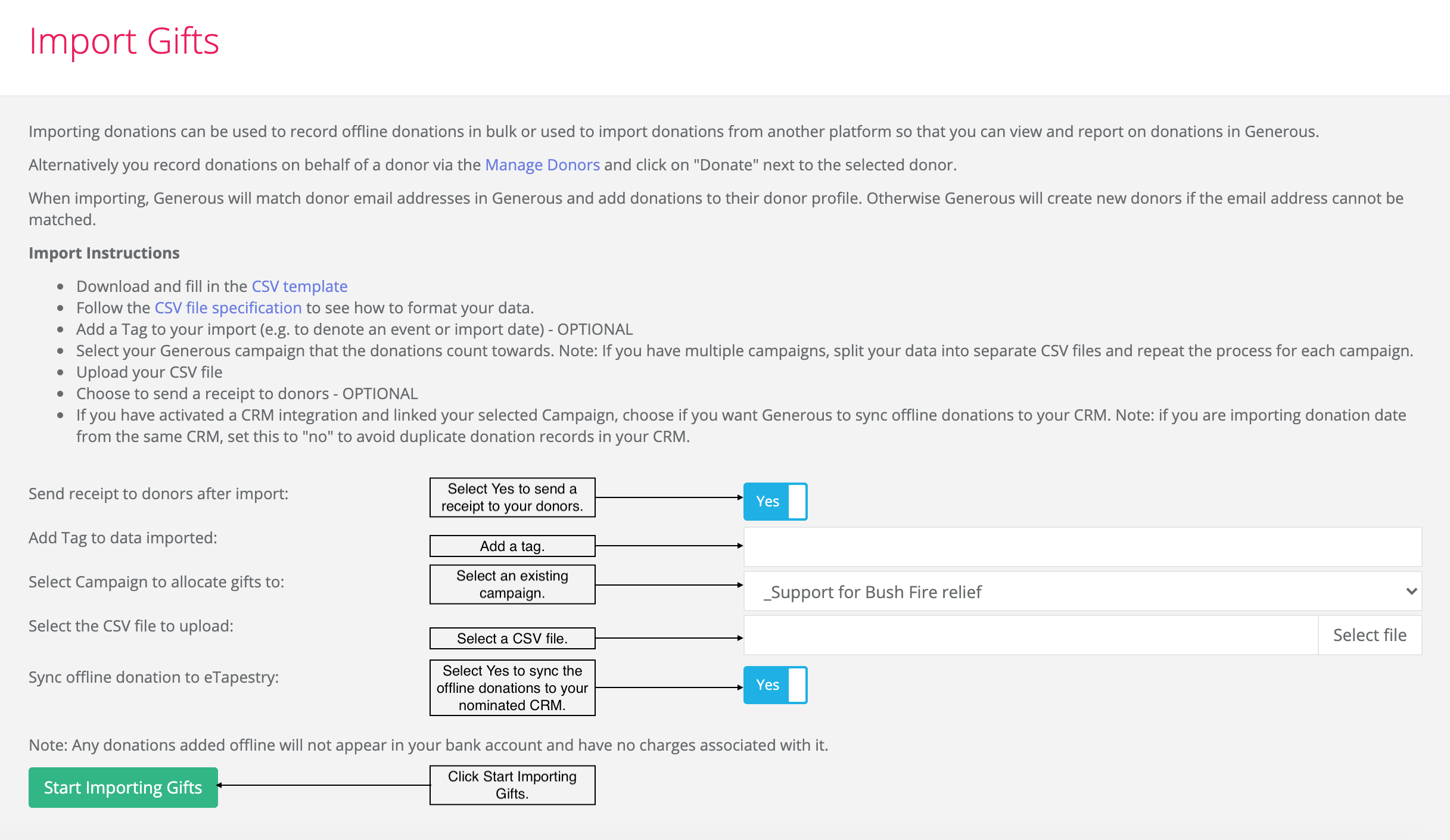Toggle the Send receipt to donors switch
This screenshot has height=840, width=1450.
(x=775, y=501)
